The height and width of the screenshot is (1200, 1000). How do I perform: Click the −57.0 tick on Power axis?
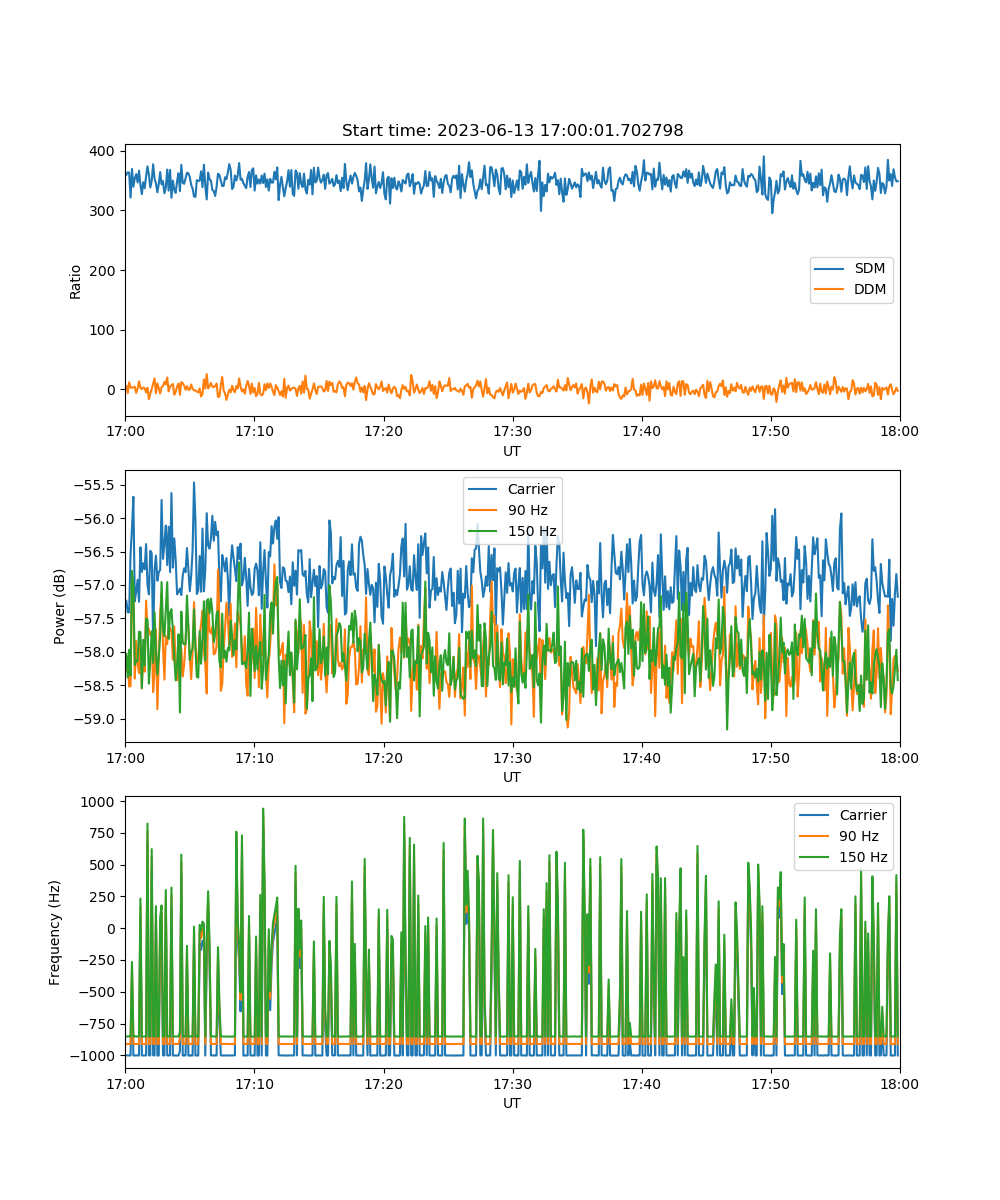coord(94,586)
